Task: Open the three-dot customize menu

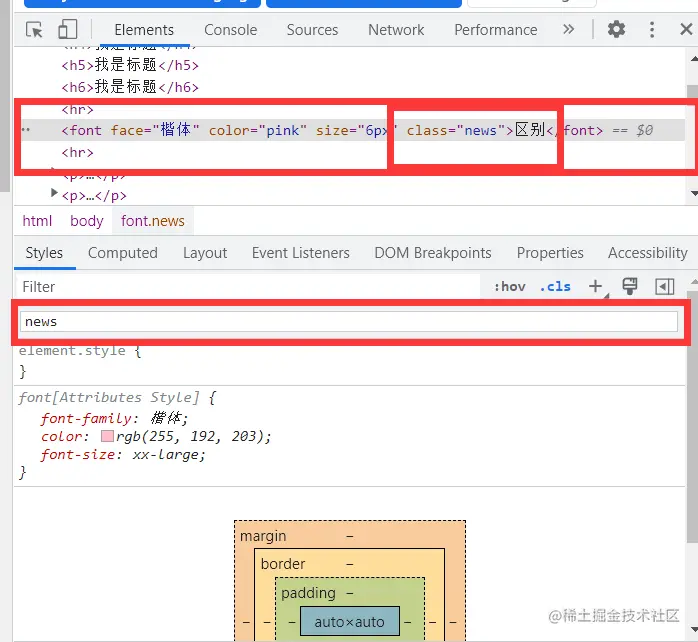Action: tap(652, 30)
